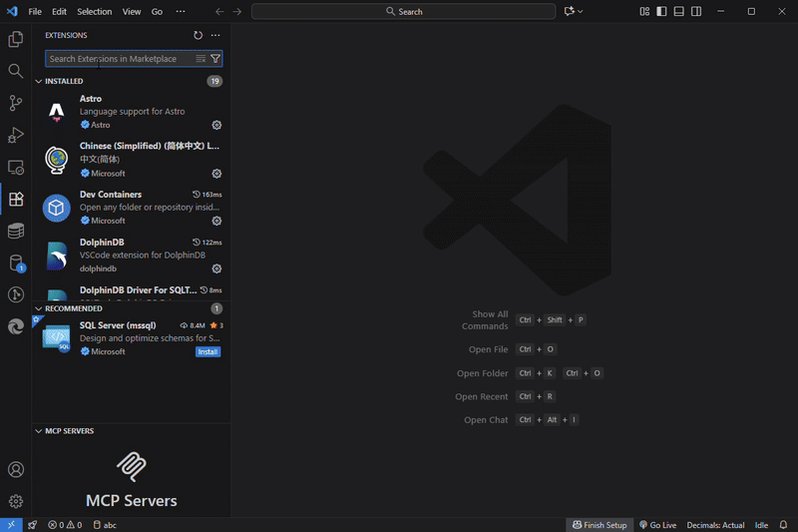Click the title bar Search command center
The image size is (798, 532).
pos(404,11)
